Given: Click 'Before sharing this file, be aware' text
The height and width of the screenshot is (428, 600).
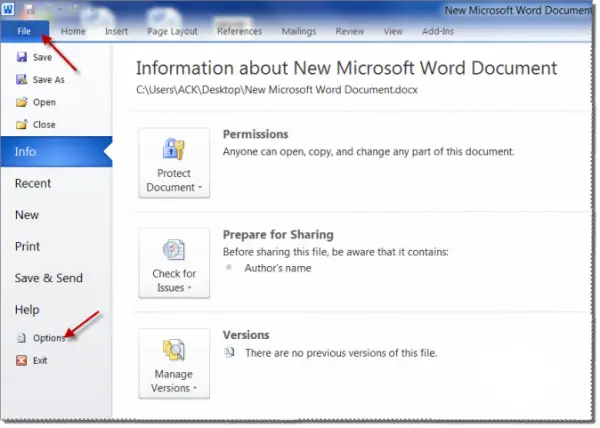Looking at the screenshot, I should [336, 252].
